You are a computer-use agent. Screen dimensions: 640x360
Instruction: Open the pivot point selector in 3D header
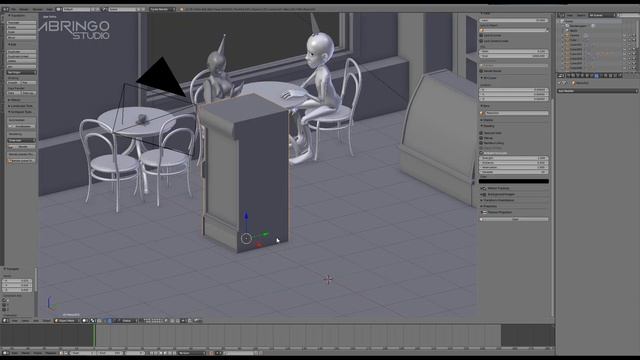(x=93, y=320)
